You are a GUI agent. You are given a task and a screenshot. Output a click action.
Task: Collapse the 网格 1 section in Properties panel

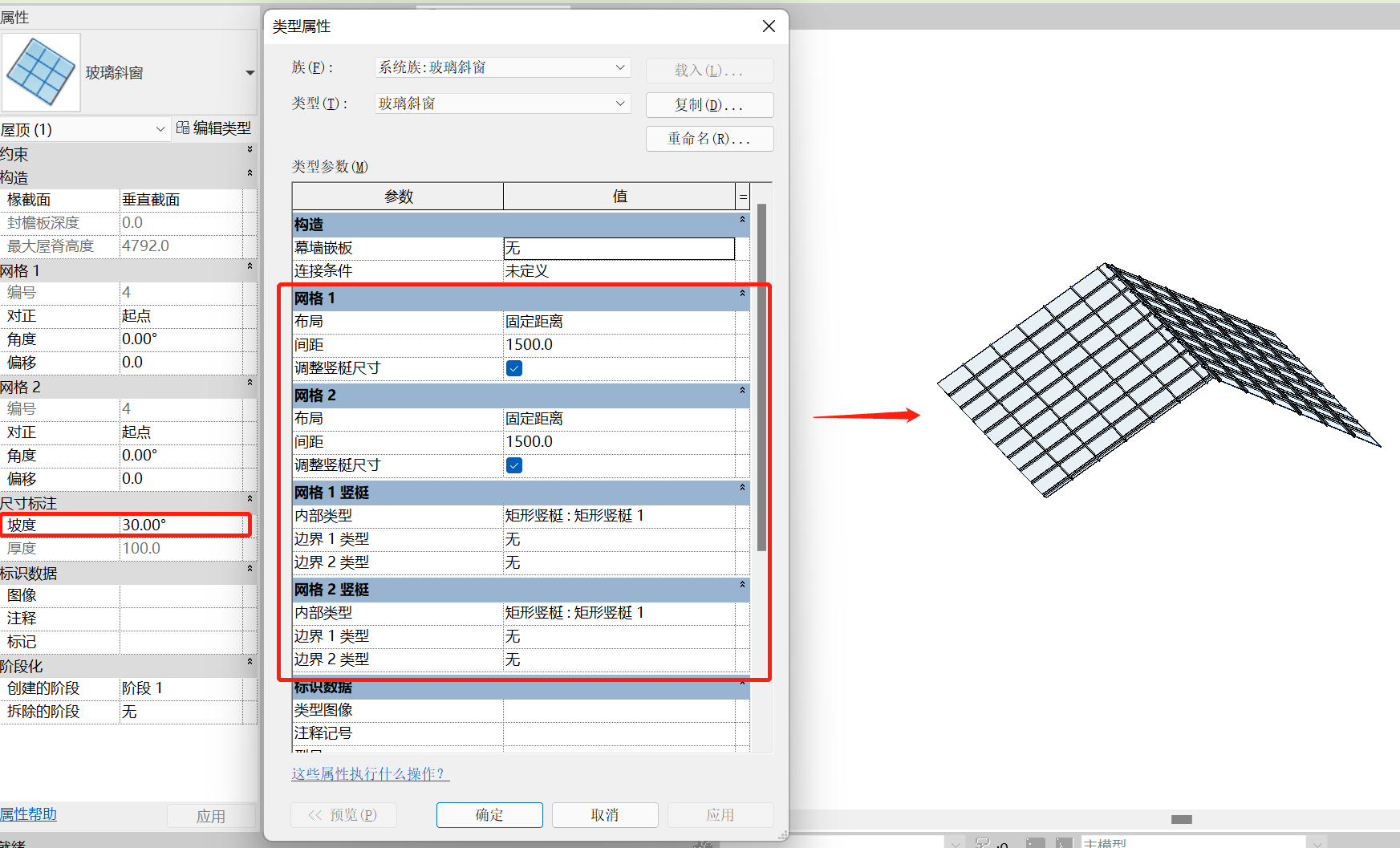coord(250,266)
